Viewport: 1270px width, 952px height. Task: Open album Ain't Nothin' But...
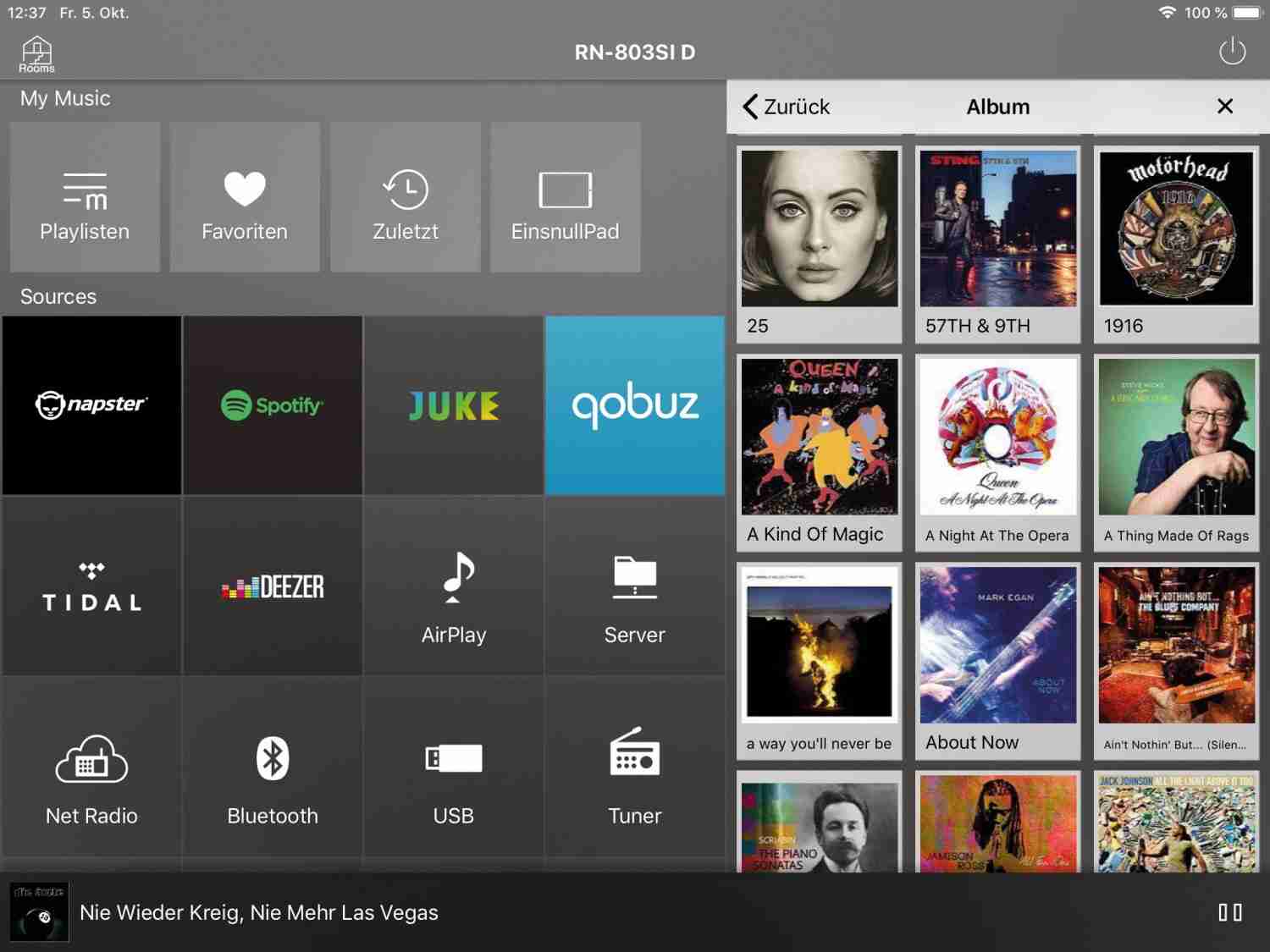[1177, 661]
